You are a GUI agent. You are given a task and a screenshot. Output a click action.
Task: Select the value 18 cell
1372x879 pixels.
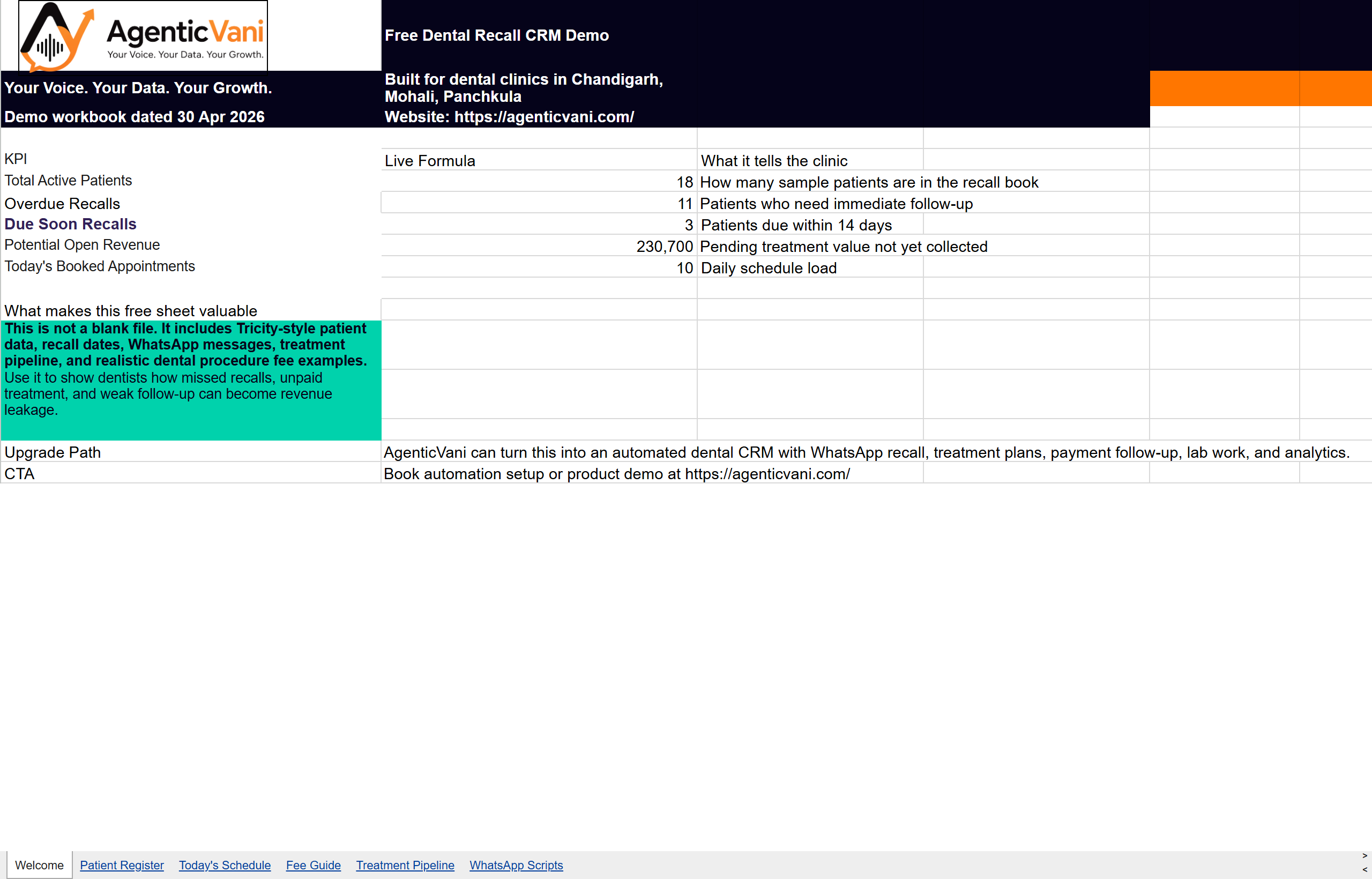(x=539, y=182)
